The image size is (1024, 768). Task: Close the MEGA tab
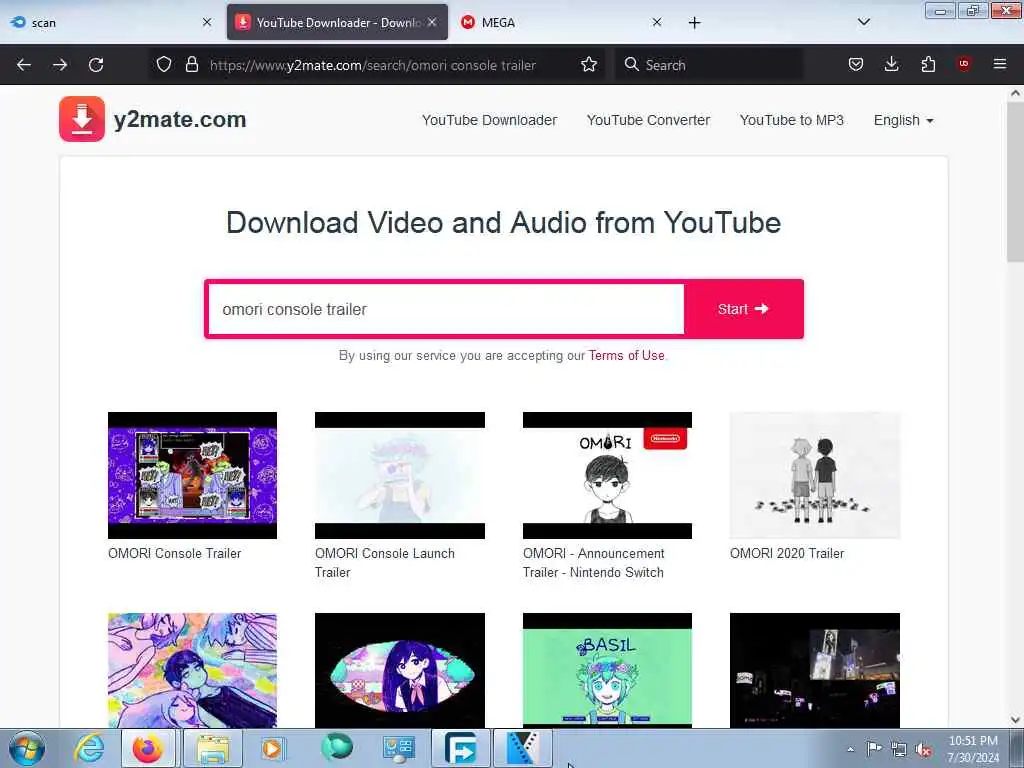[657, 22]
